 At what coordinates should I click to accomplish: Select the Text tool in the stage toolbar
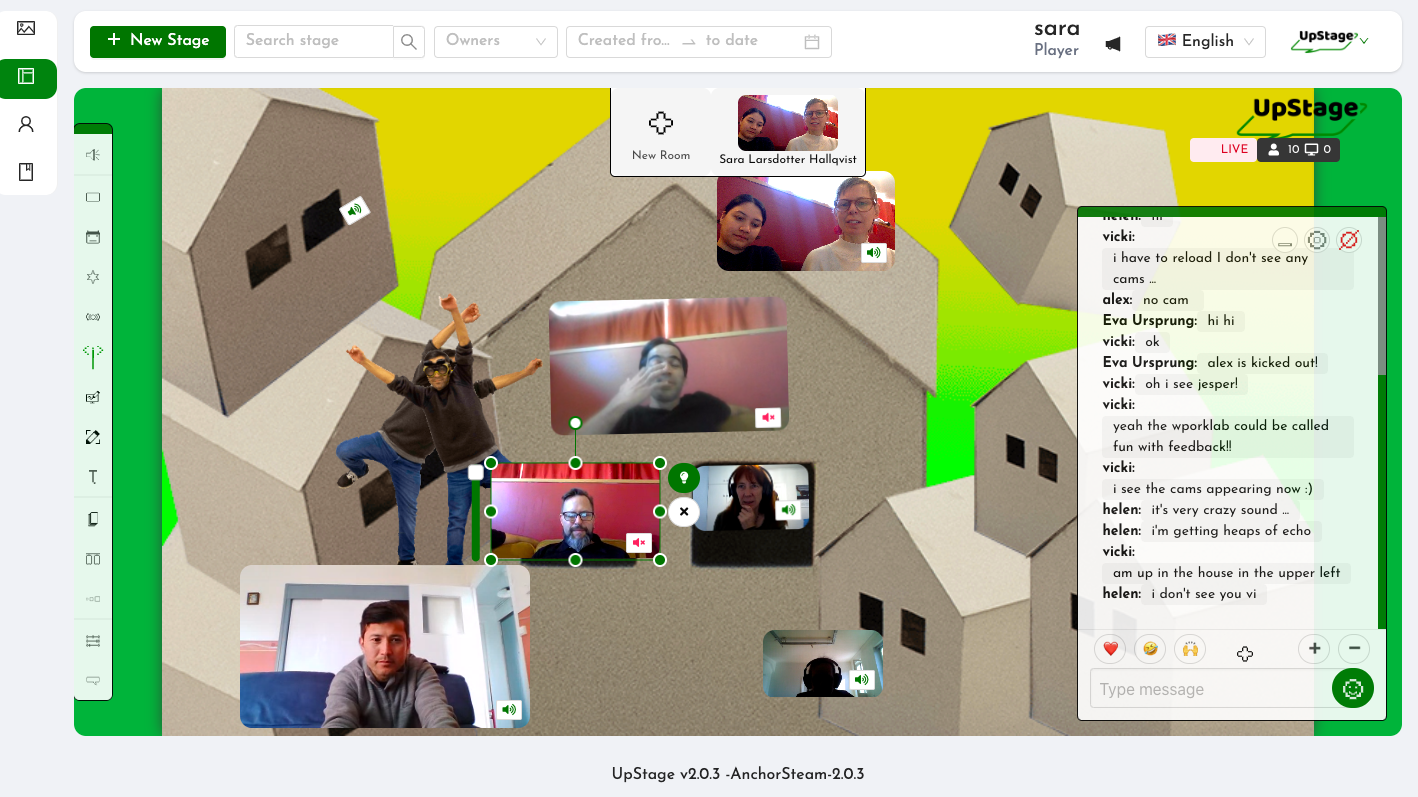click(93, 477)
